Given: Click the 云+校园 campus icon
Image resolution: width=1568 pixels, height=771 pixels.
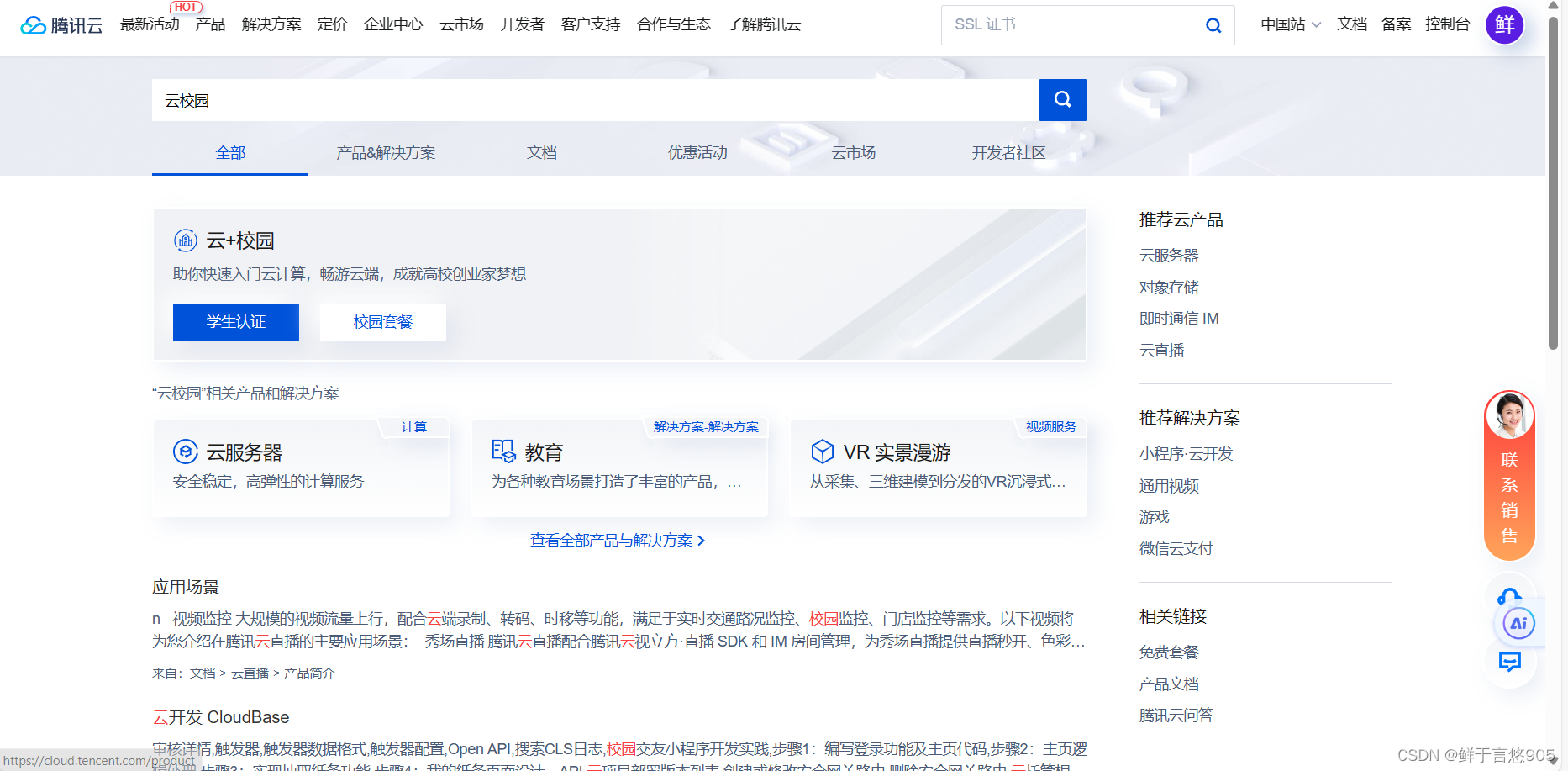Looking at the screenshot, I should [185, 240].
